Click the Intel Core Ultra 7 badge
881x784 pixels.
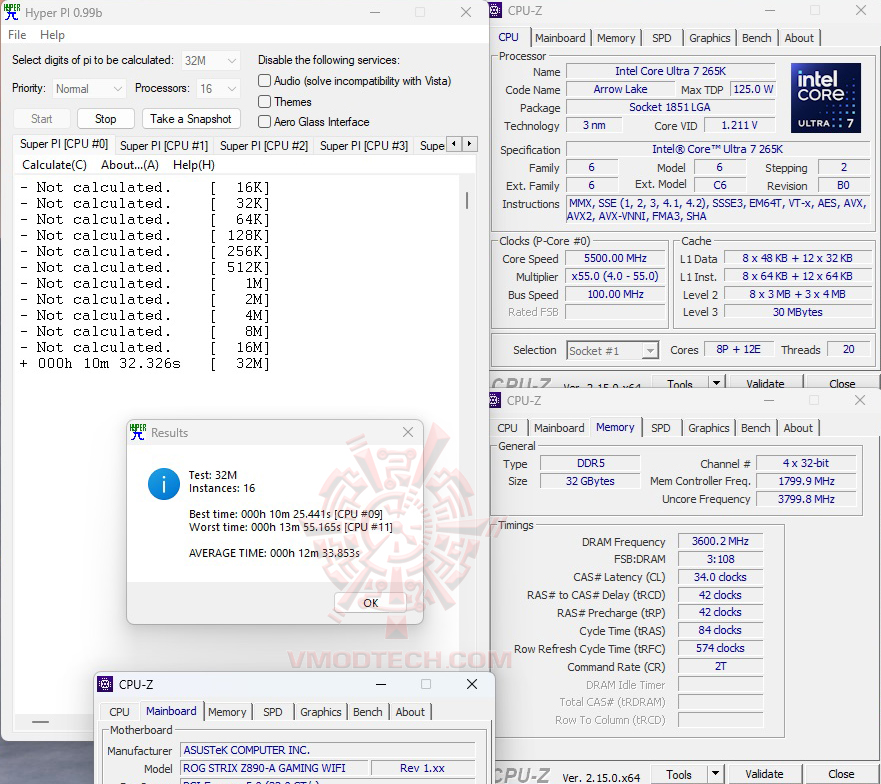pyautogui.click(x=828, y=97)
